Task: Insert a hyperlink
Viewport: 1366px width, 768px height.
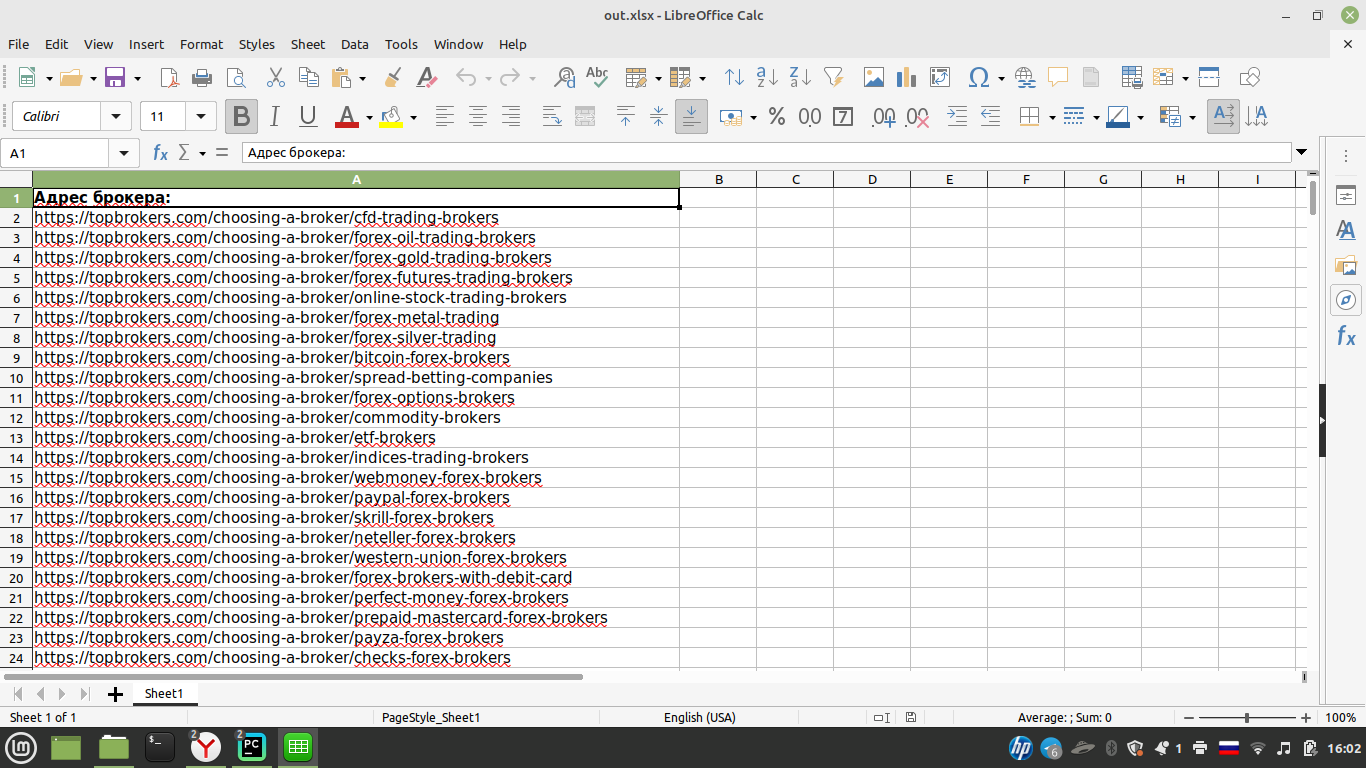Action: [x=1025, y=77]
